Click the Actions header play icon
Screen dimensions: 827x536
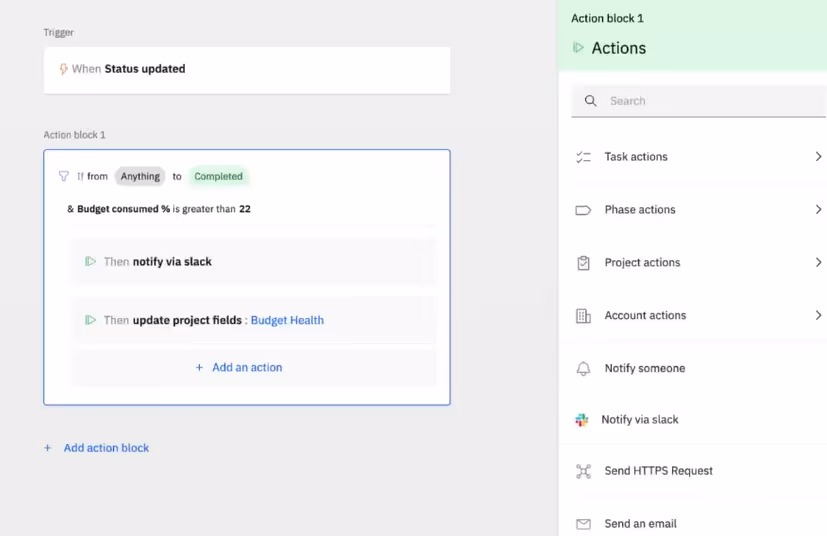tap(578, 47)
